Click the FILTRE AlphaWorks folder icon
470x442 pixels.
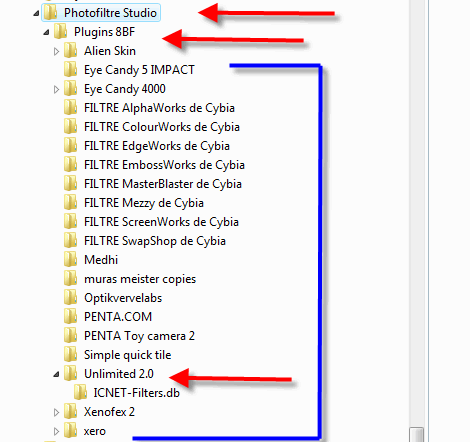tap(71, 108)
